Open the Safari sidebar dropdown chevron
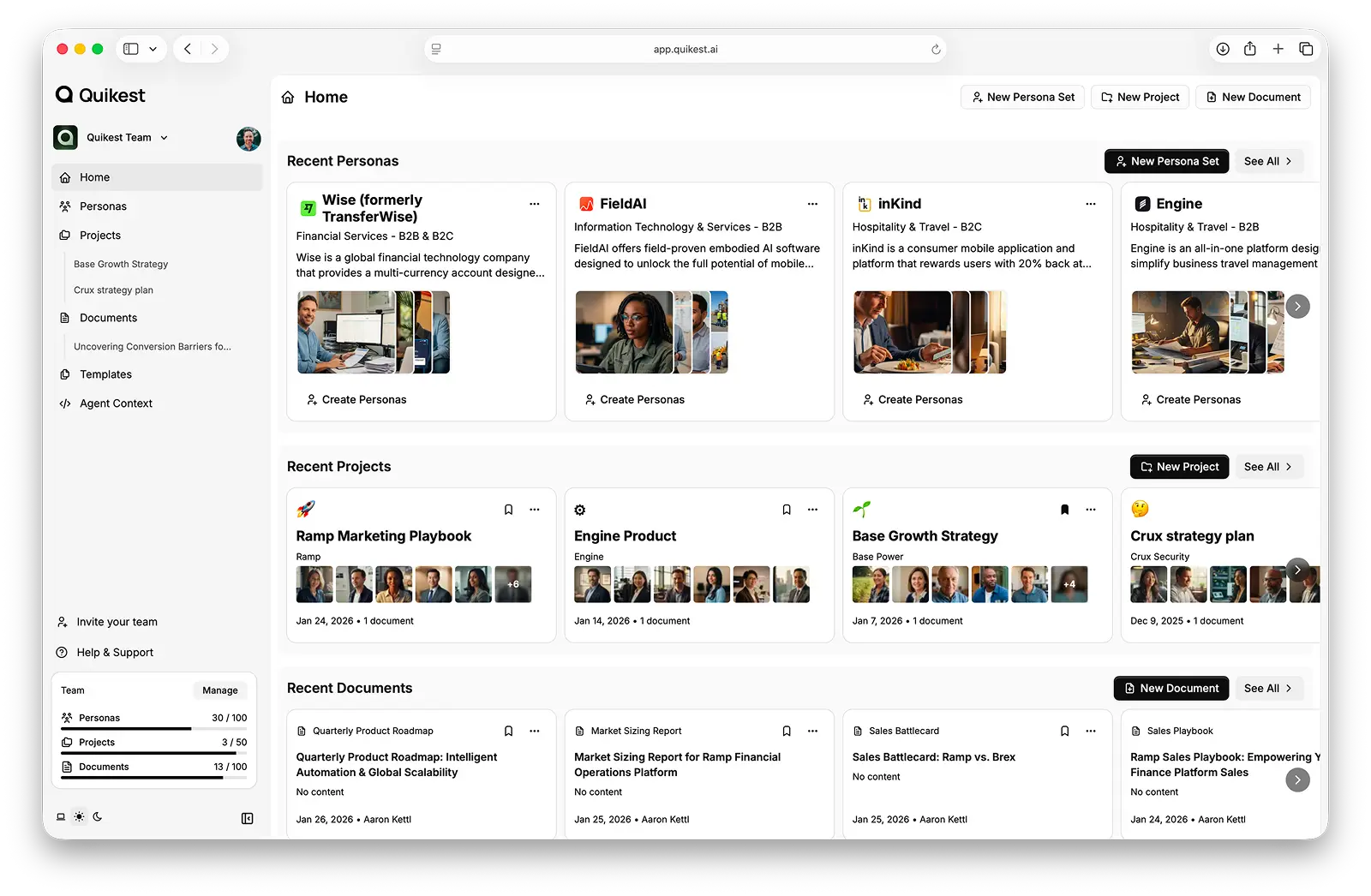 click(153, 49)
